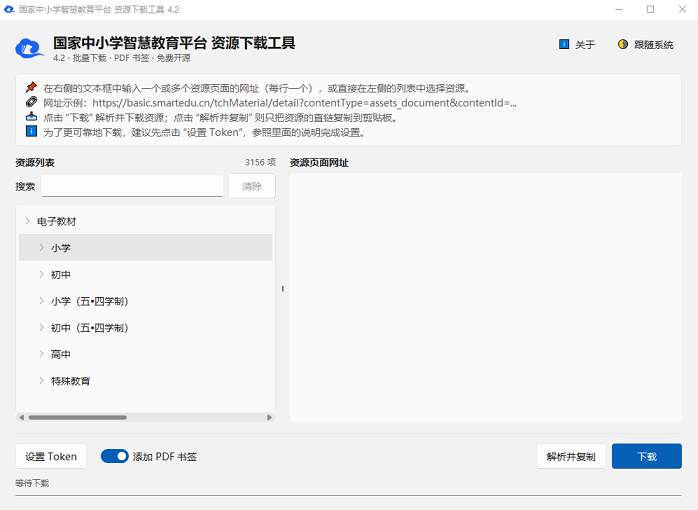Screen dimensions: 698x510
Task: Toggle the 添加 PDF 书签 switch
Action: click(114, 456)
